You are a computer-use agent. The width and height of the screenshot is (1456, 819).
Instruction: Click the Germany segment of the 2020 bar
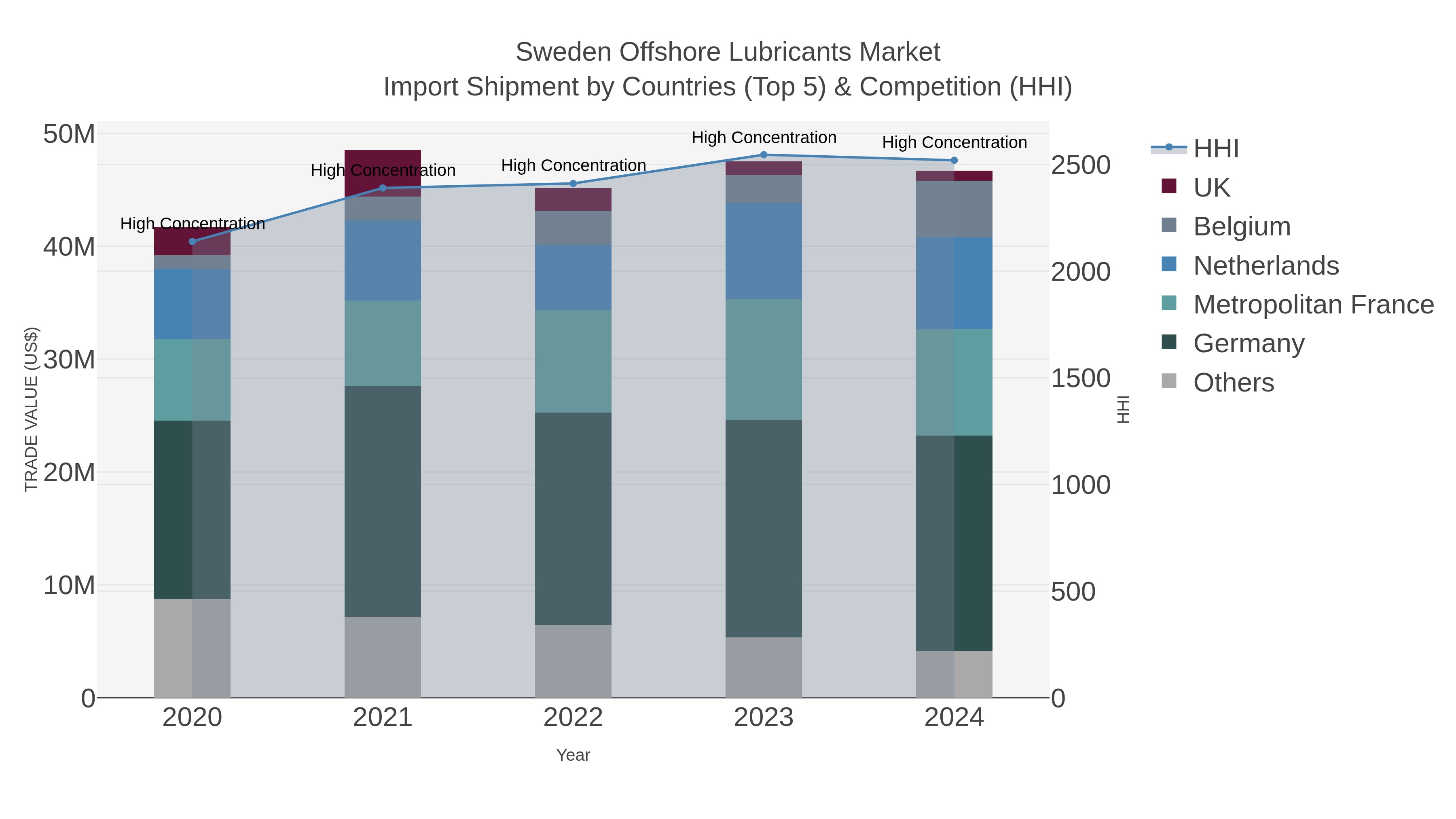[x=192, y=510]
